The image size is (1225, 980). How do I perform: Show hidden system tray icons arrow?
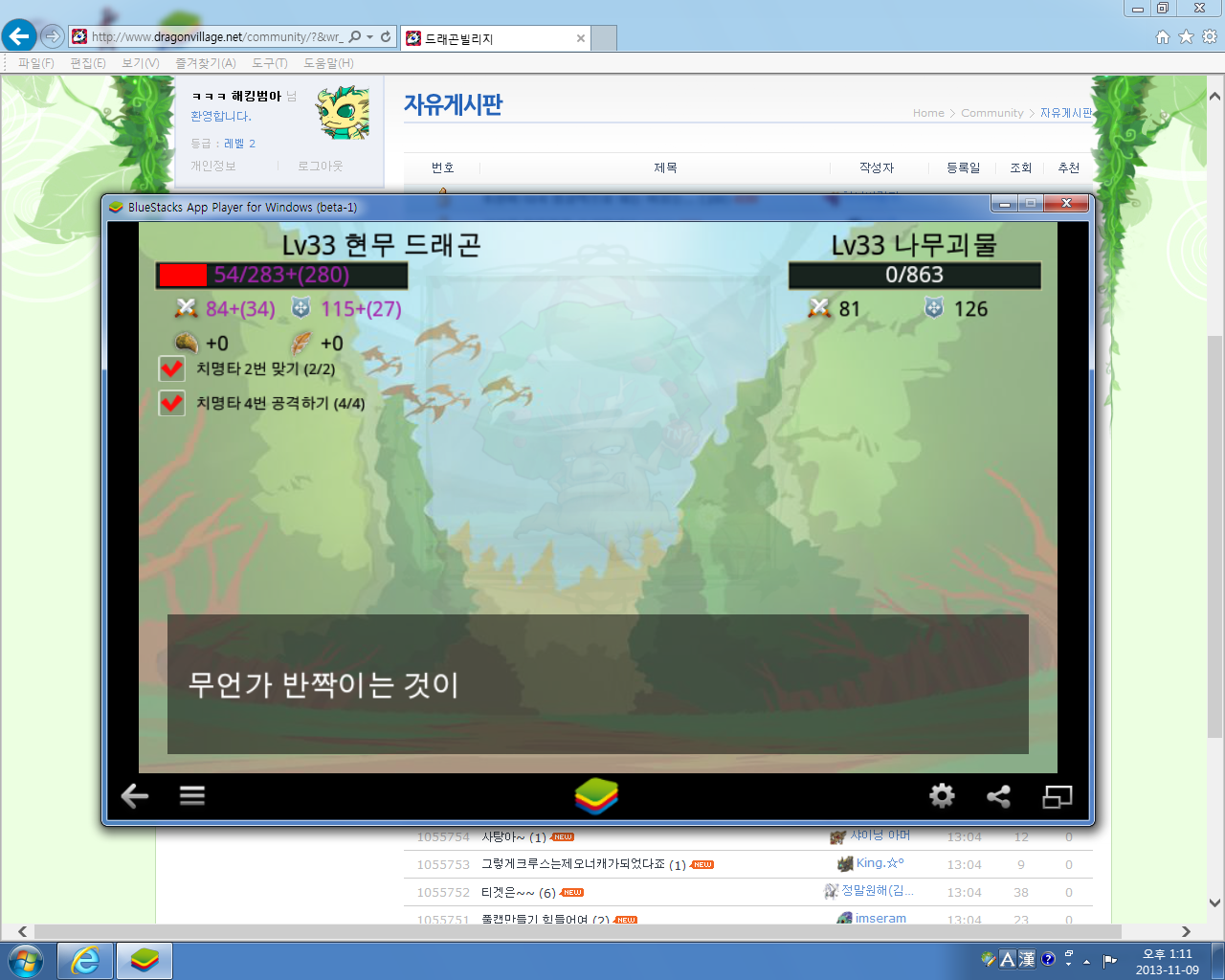pos(1086,961)
